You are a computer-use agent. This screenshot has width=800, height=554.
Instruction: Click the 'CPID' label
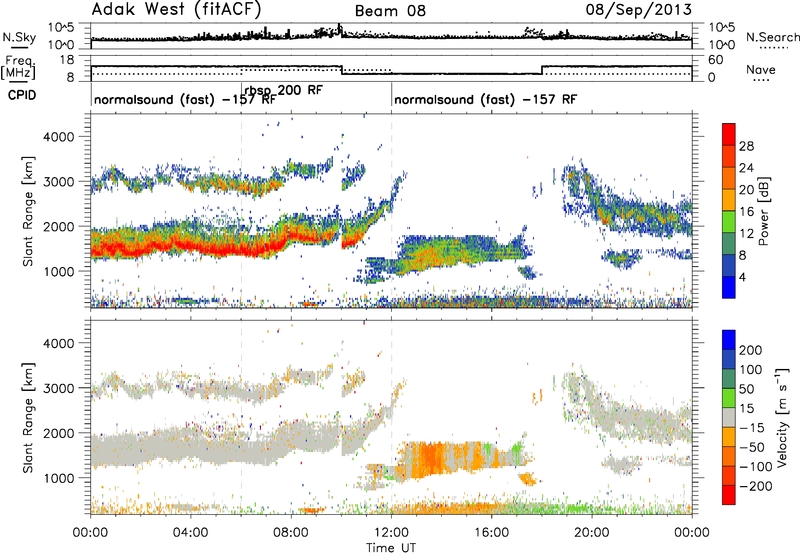(22, 95)
